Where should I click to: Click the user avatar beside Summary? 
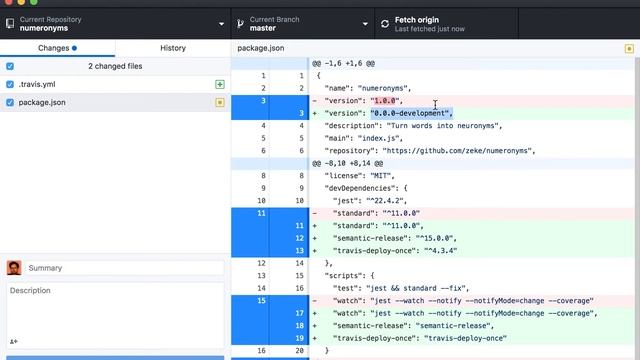coord(14,268)
